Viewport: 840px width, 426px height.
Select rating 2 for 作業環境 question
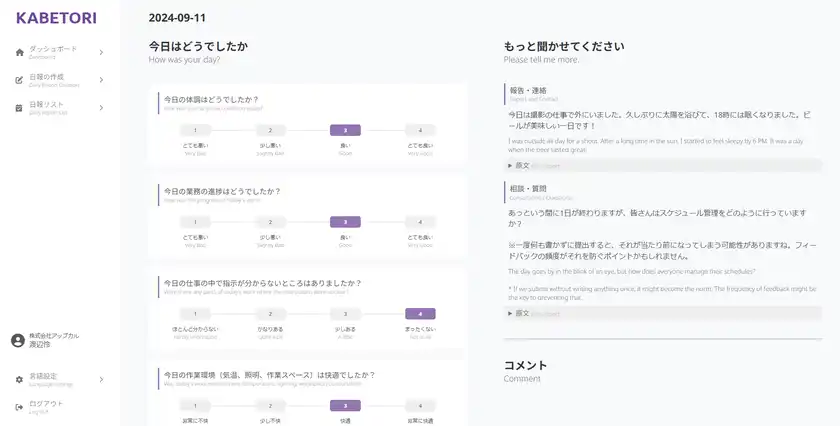coord(271,406)
